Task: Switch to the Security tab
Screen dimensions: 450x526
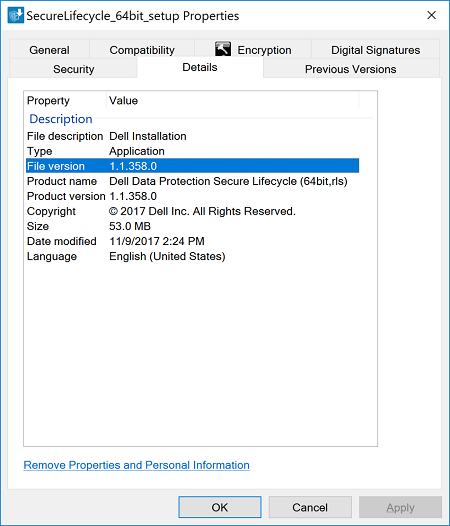Action: click(x=73, y=69)
